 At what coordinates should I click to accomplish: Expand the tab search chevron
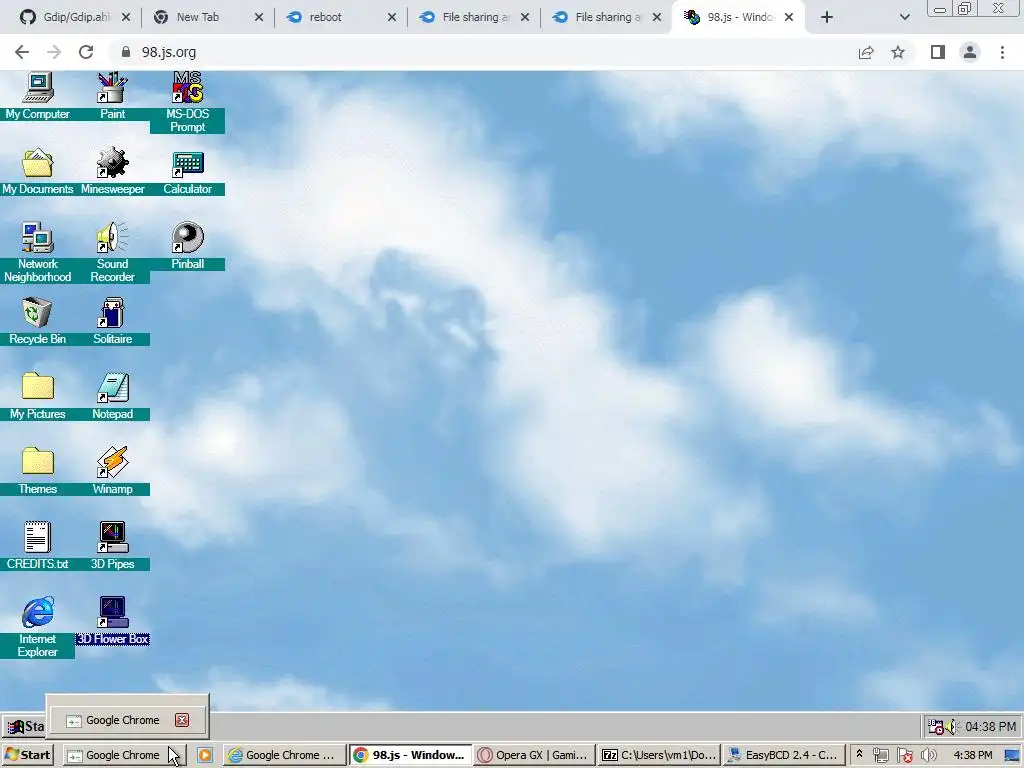point(904,17)
